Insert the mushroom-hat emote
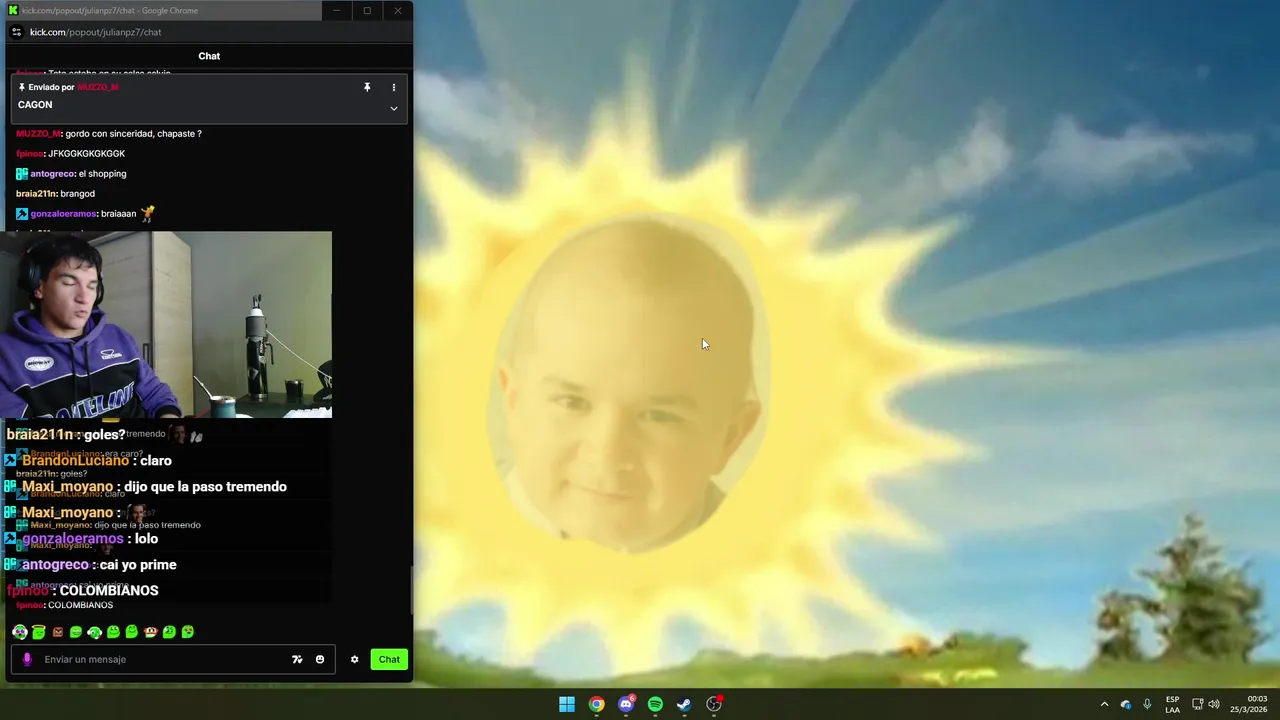Viewport: 1280px width, 720px height. pyautogui.click(x=151, y=632)
